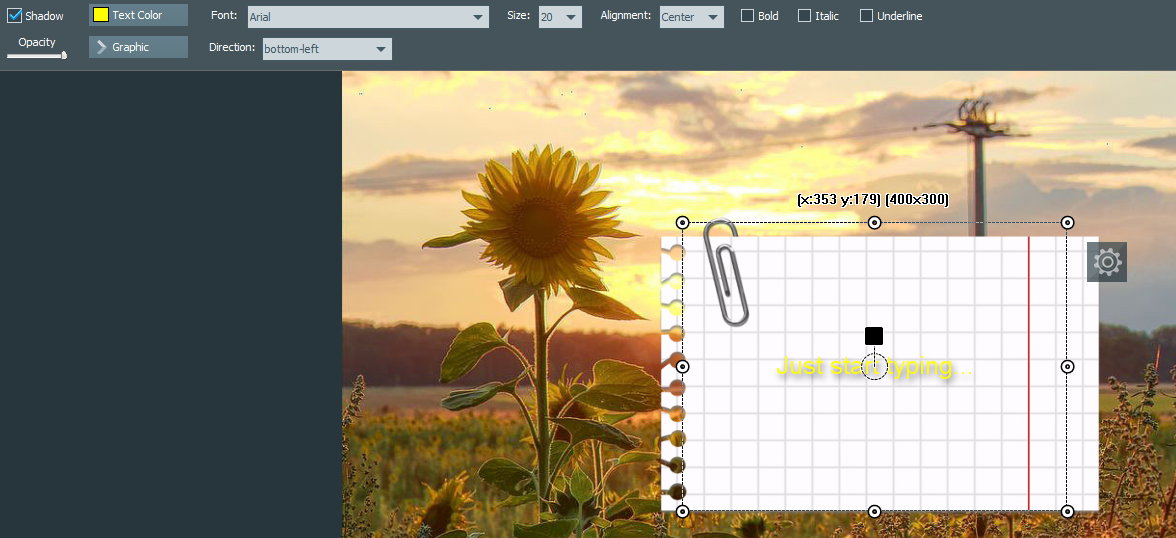Check the Underline option
The image size is (1176, 538).
(x=867, y=16)
